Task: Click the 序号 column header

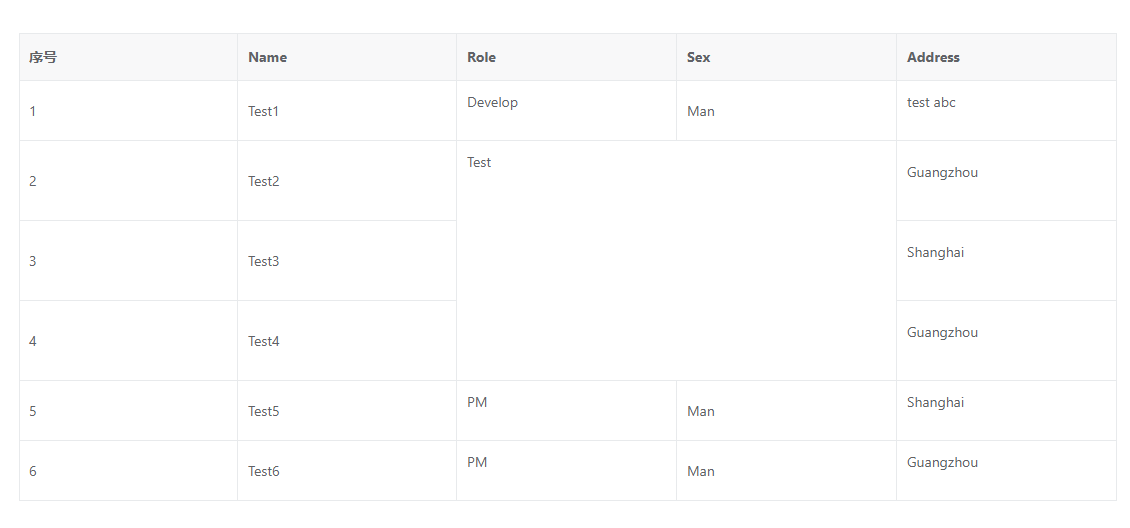Action: tap(43, 57)
